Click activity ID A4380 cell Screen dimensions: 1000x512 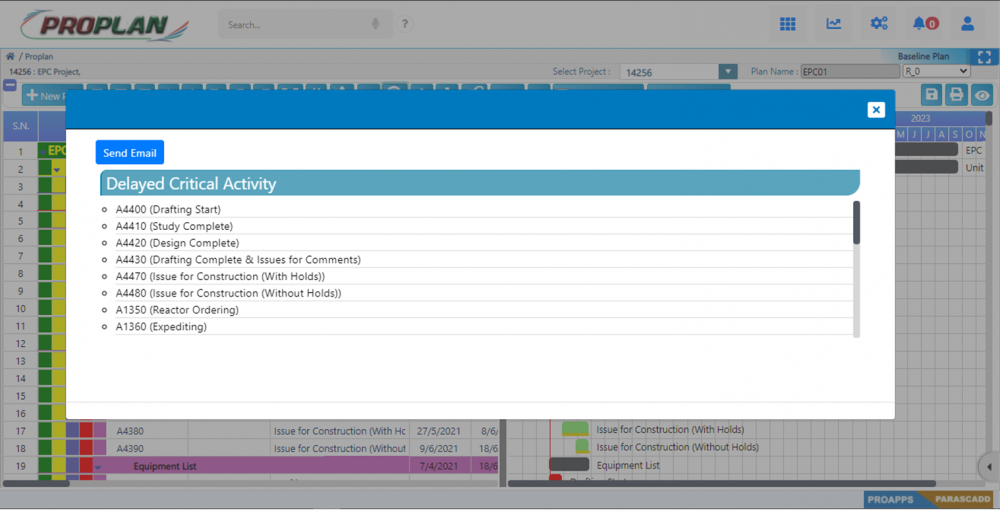coord(130,431)
